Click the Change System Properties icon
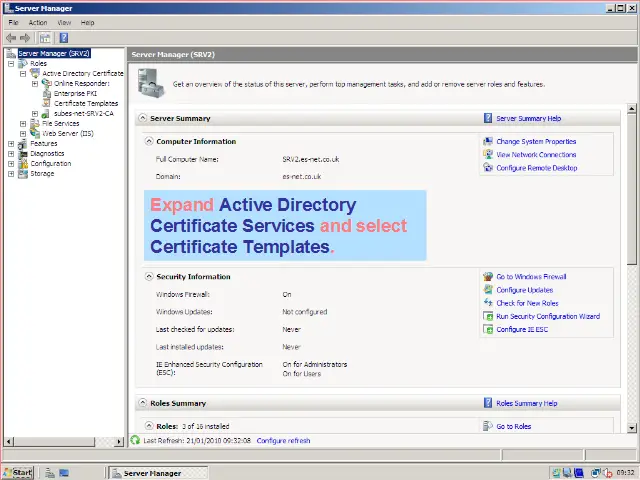640x480 pixels. [x=488, y=141]
